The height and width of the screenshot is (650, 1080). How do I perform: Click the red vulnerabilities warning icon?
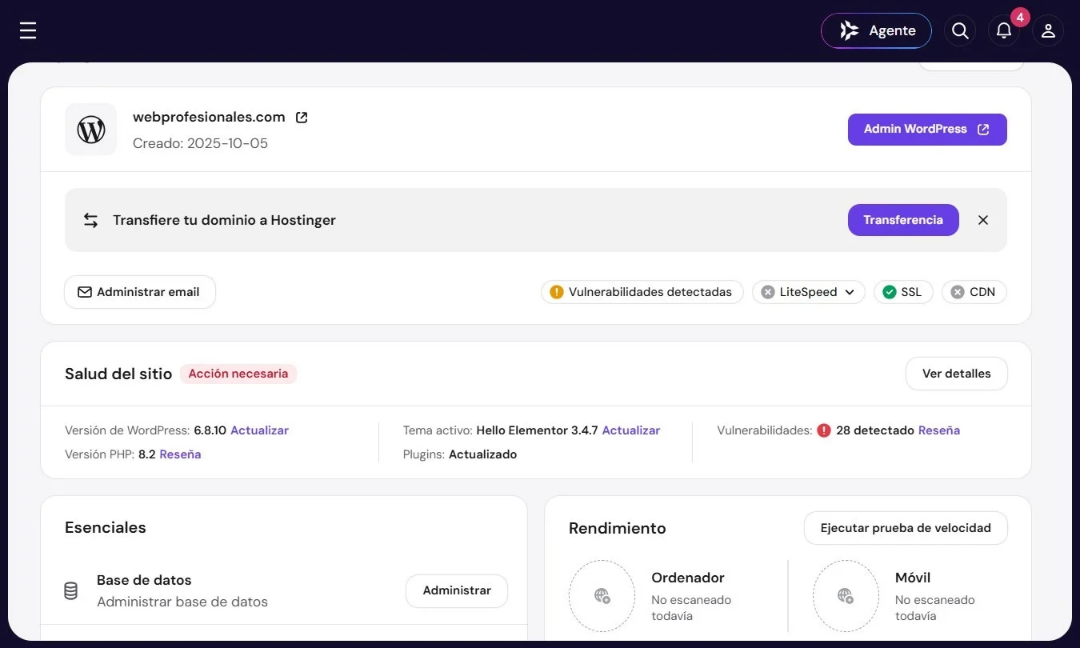824,430
